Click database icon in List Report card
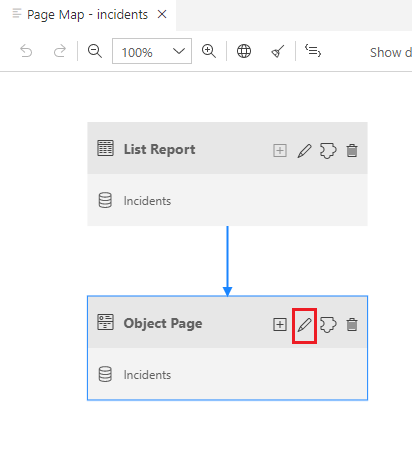 pos(105,200)
